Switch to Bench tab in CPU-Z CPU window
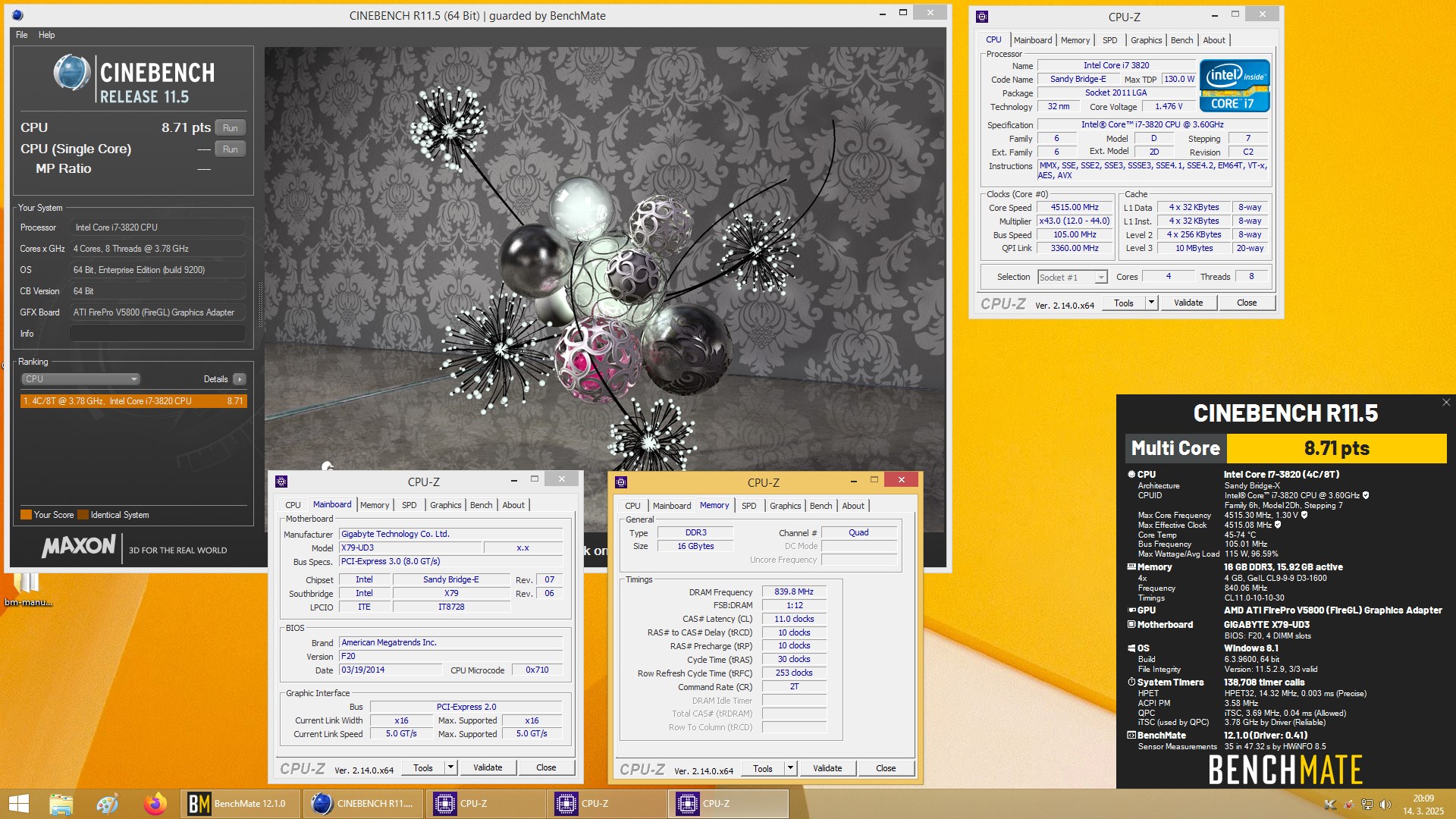This screenshot has height=819, width=1456. (x=1181, y=40)
